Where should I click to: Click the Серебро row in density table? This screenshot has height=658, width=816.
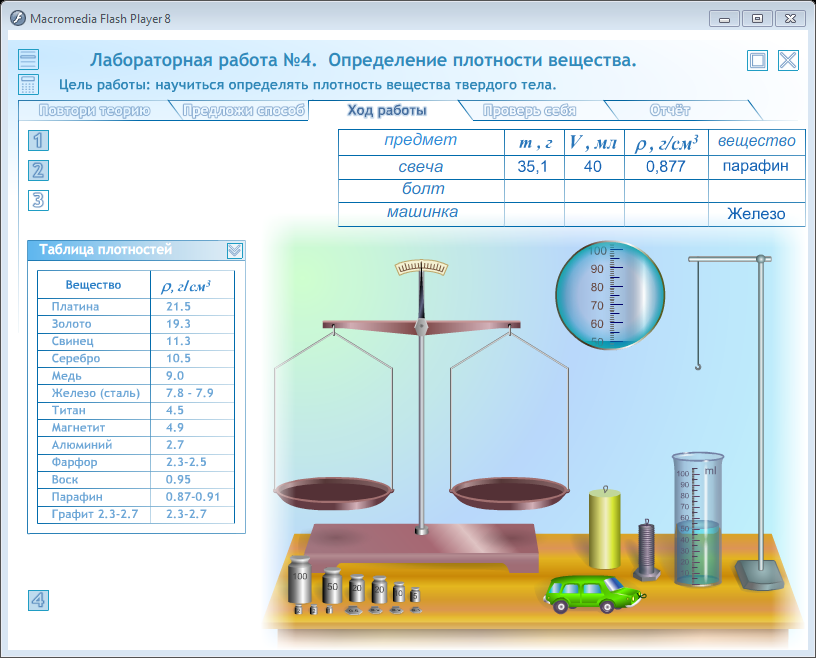coord(136,358)
